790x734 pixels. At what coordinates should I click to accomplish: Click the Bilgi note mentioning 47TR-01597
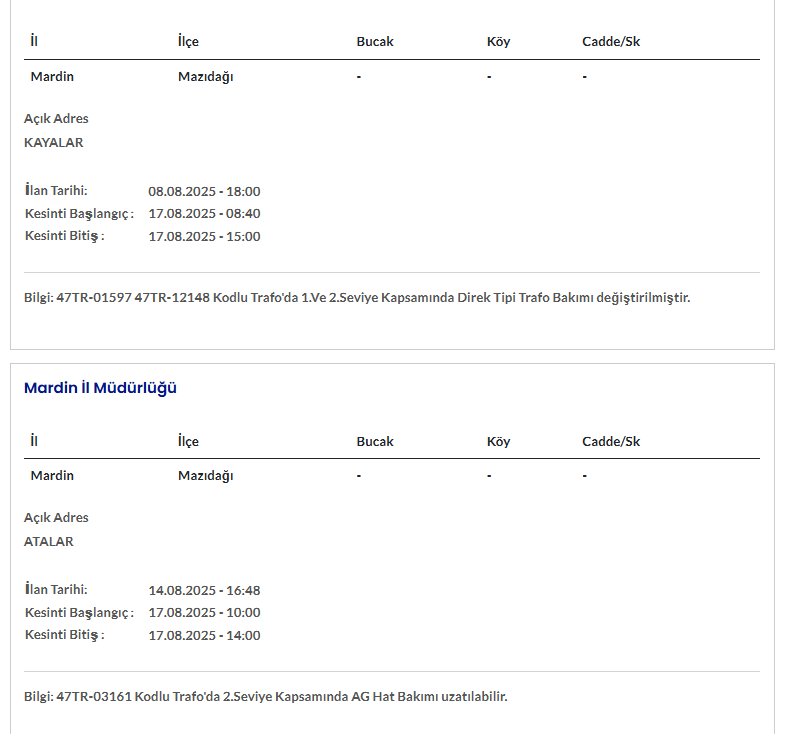click(357, 297)
